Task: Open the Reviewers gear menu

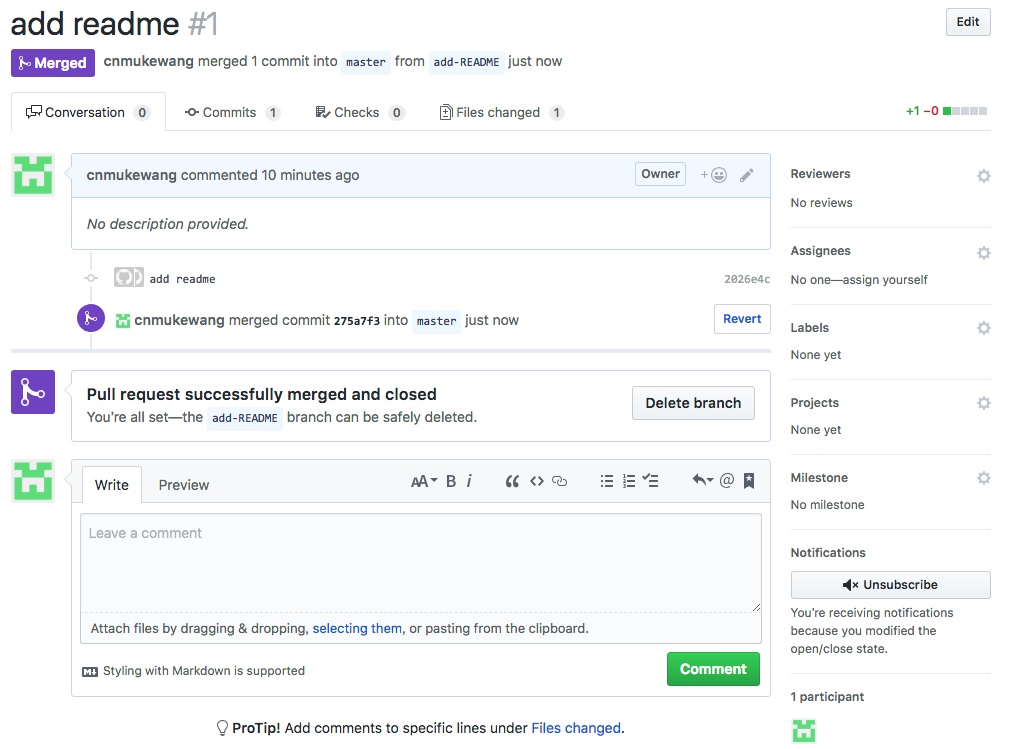Action: point(984,176)
